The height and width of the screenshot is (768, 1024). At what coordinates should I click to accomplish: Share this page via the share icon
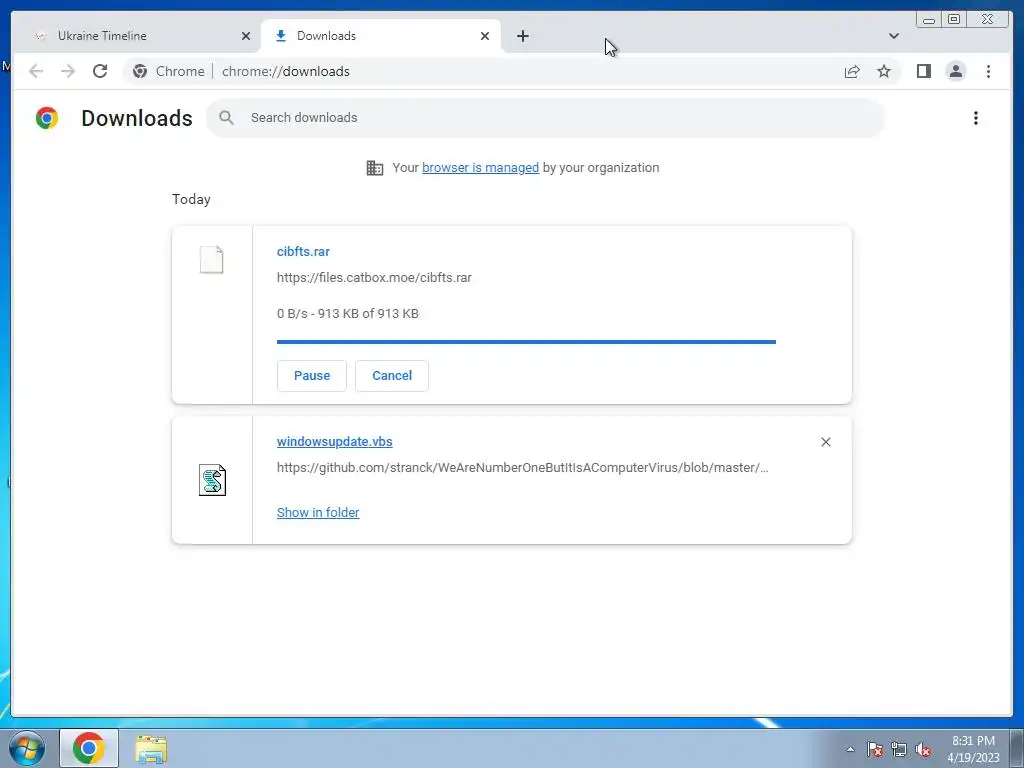[852, 71]
